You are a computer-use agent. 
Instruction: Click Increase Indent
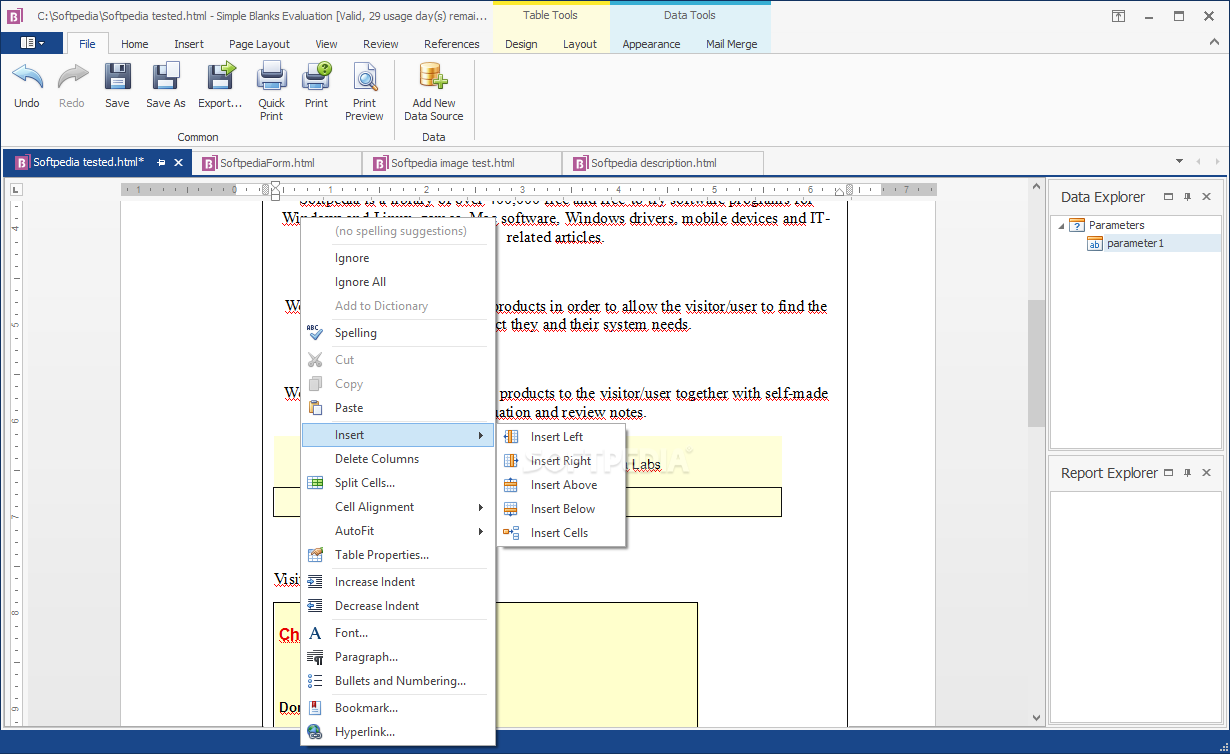tap(398, 582)
